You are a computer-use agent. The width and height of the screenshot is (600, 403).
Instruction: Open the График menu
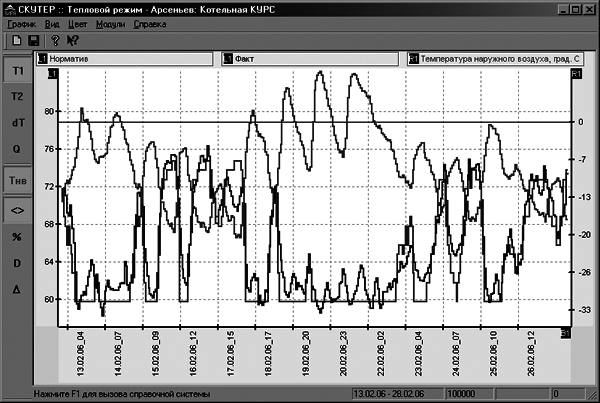[x=22, y=24]
